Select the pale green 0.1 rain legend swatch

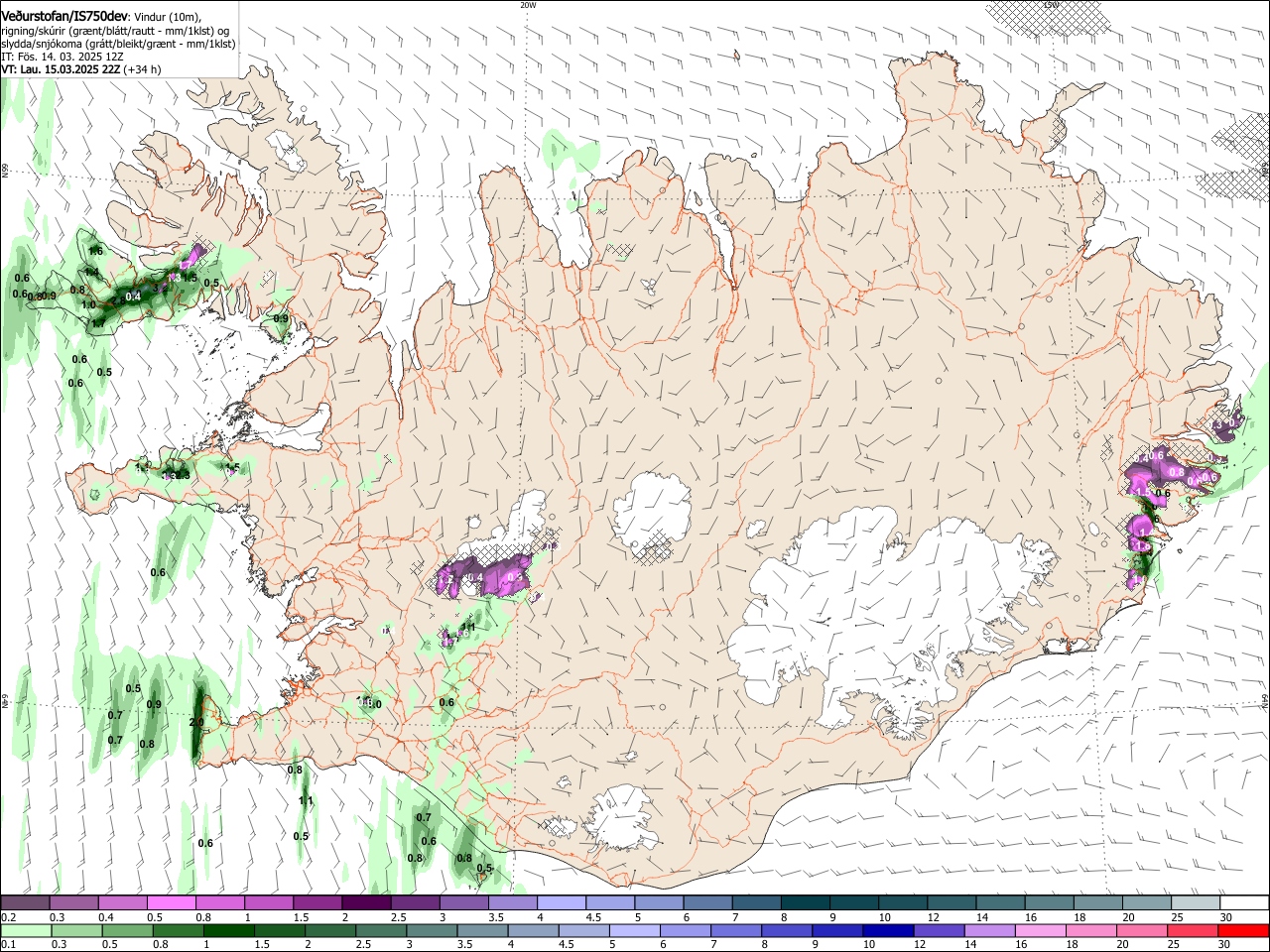click(25, 930)
